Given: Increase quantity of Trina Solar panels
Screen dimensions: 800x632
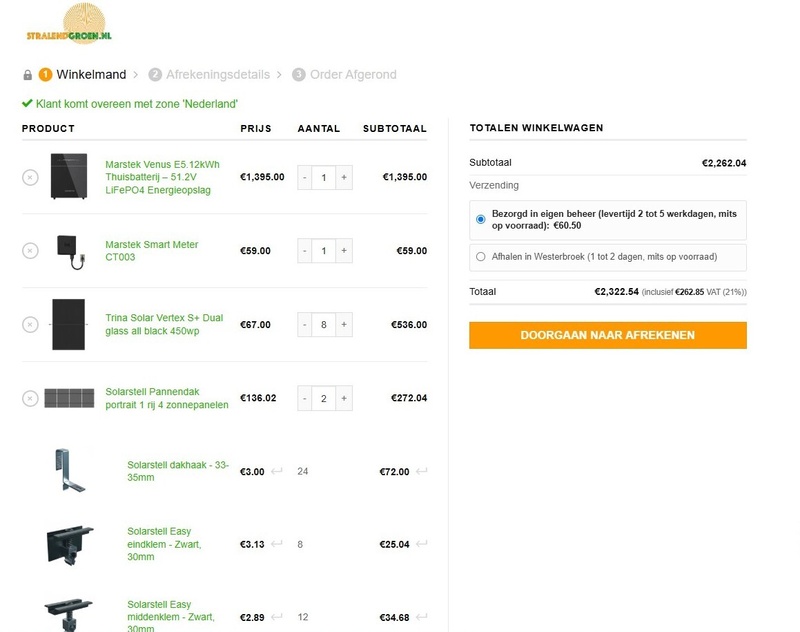Looking at the screenshot, I should coord(344,324).
